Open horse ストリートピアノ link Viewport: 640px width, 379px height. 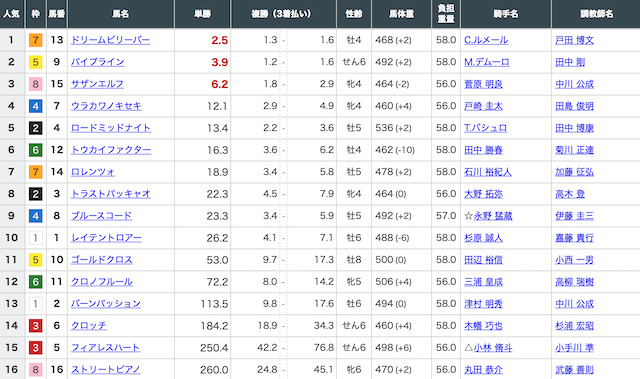(x=106, y=370)
